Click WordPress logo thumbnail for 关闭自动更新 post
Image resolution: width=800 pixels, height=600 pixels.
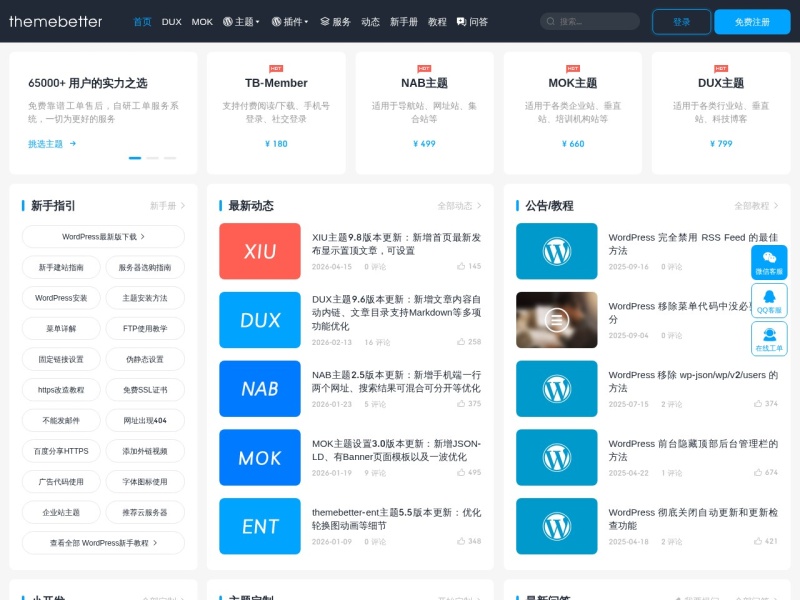coord(557,526)
